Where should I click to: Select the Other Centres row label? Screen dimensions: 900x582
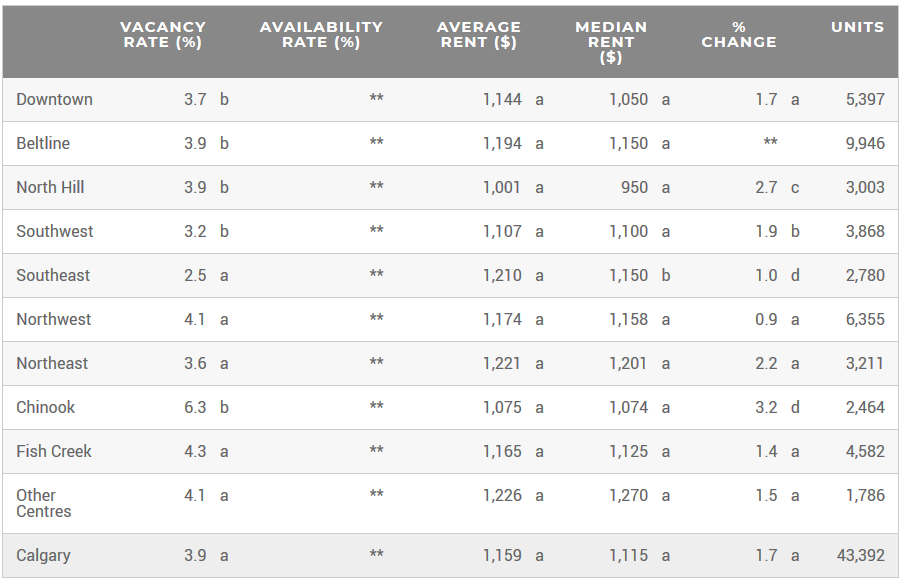click(x=44, y=503)
